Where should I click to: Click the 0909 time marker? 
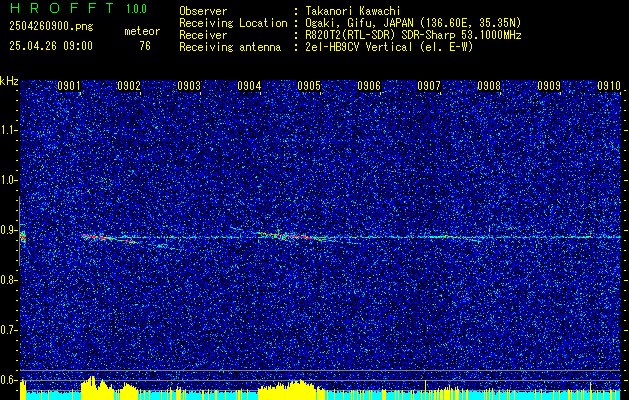pos(549,86)
